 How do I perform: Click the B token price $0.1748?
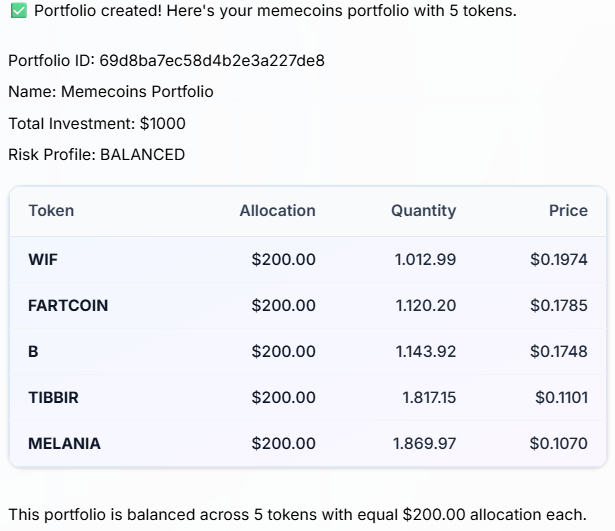pyautogui.click(x=559, y=351)
